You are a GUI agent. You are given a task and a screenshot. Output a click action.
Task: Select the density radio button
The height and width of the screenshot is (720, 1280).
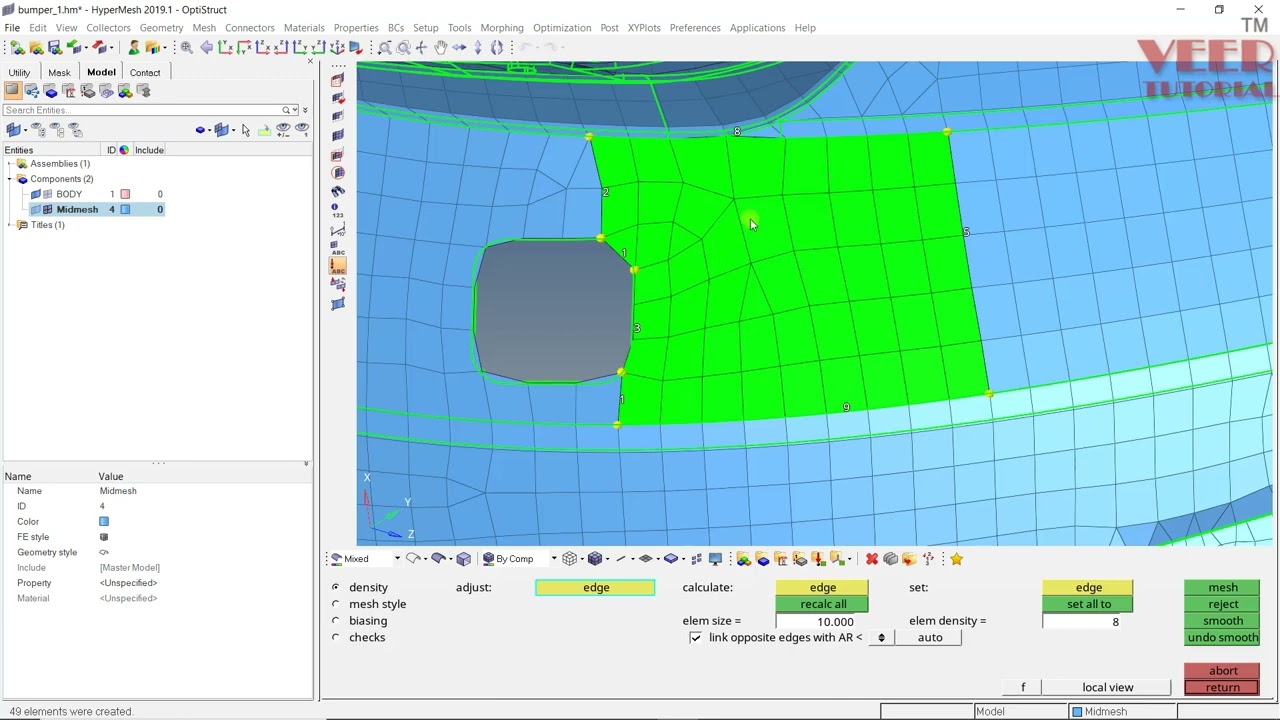pyautogui.click(x=336, y=587)
